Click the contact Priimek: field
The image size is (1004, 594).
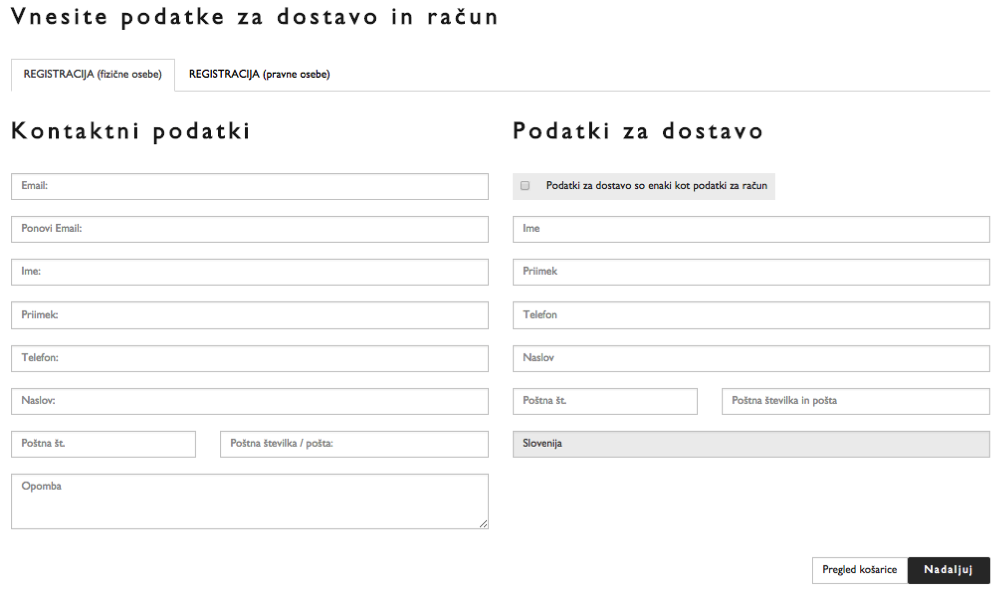click(x=249, y=315)
